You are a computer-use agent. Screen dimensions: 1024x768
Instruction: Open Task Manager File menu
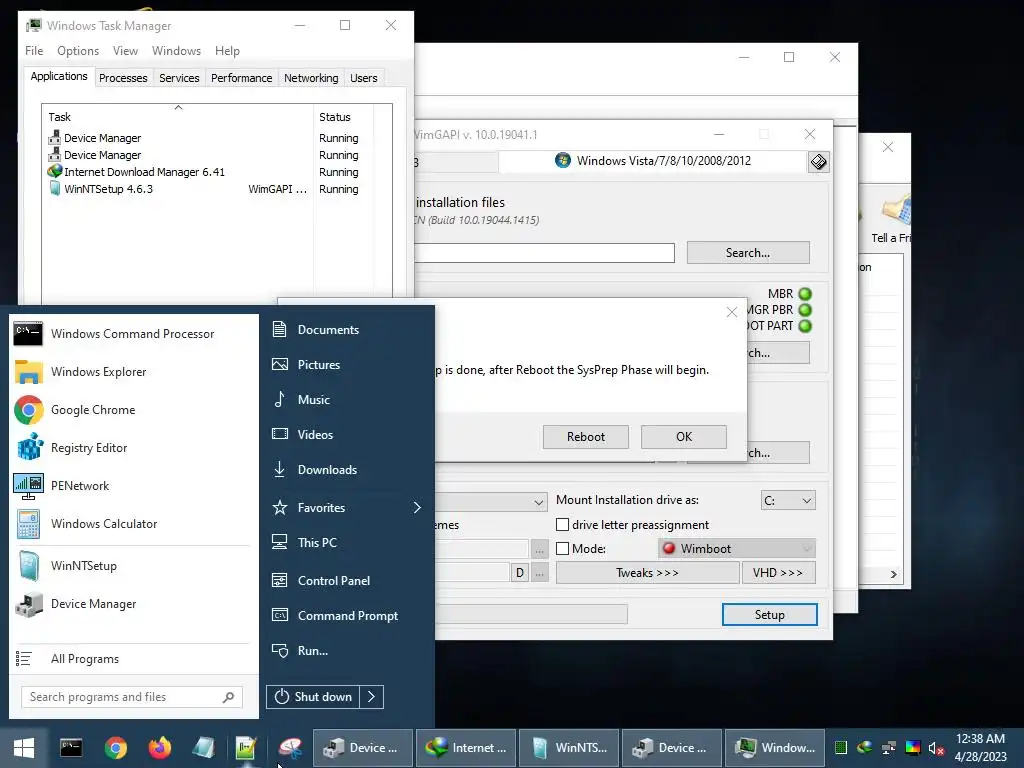coord(34,51)
